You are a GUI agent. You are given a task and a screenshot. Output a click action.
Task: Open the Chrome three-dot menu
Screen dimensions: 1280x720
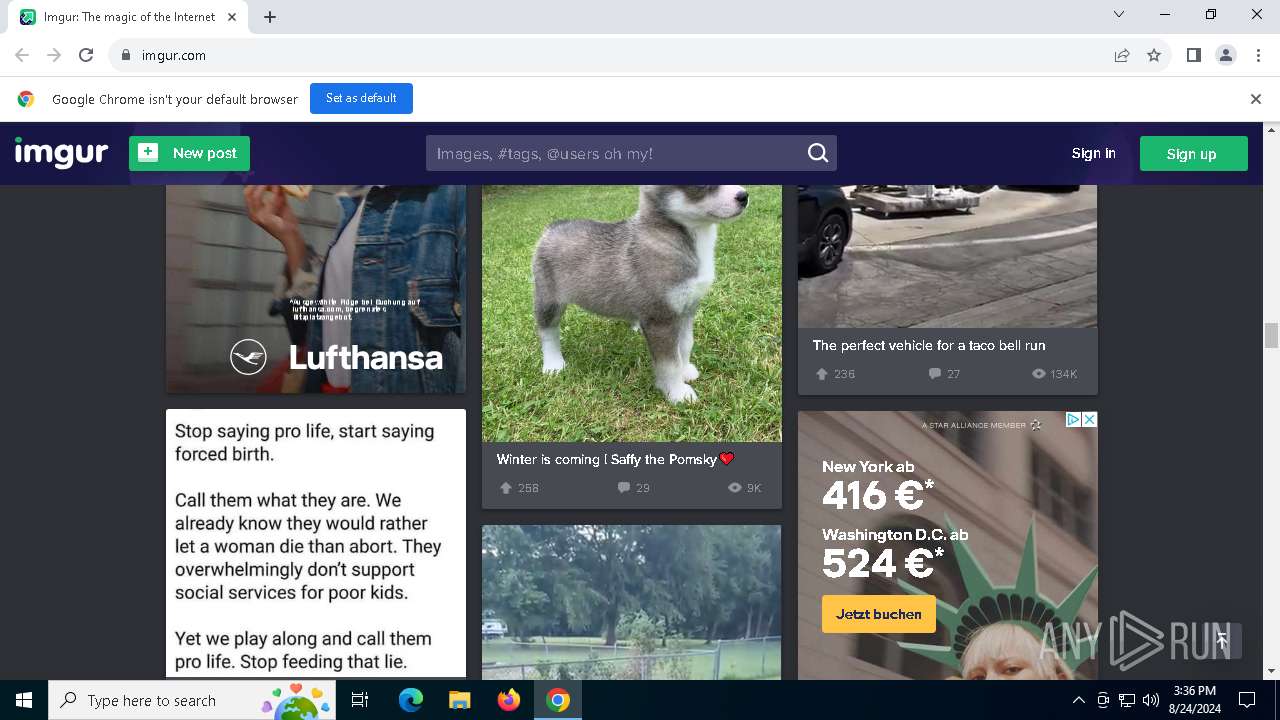coord(1258,55)
